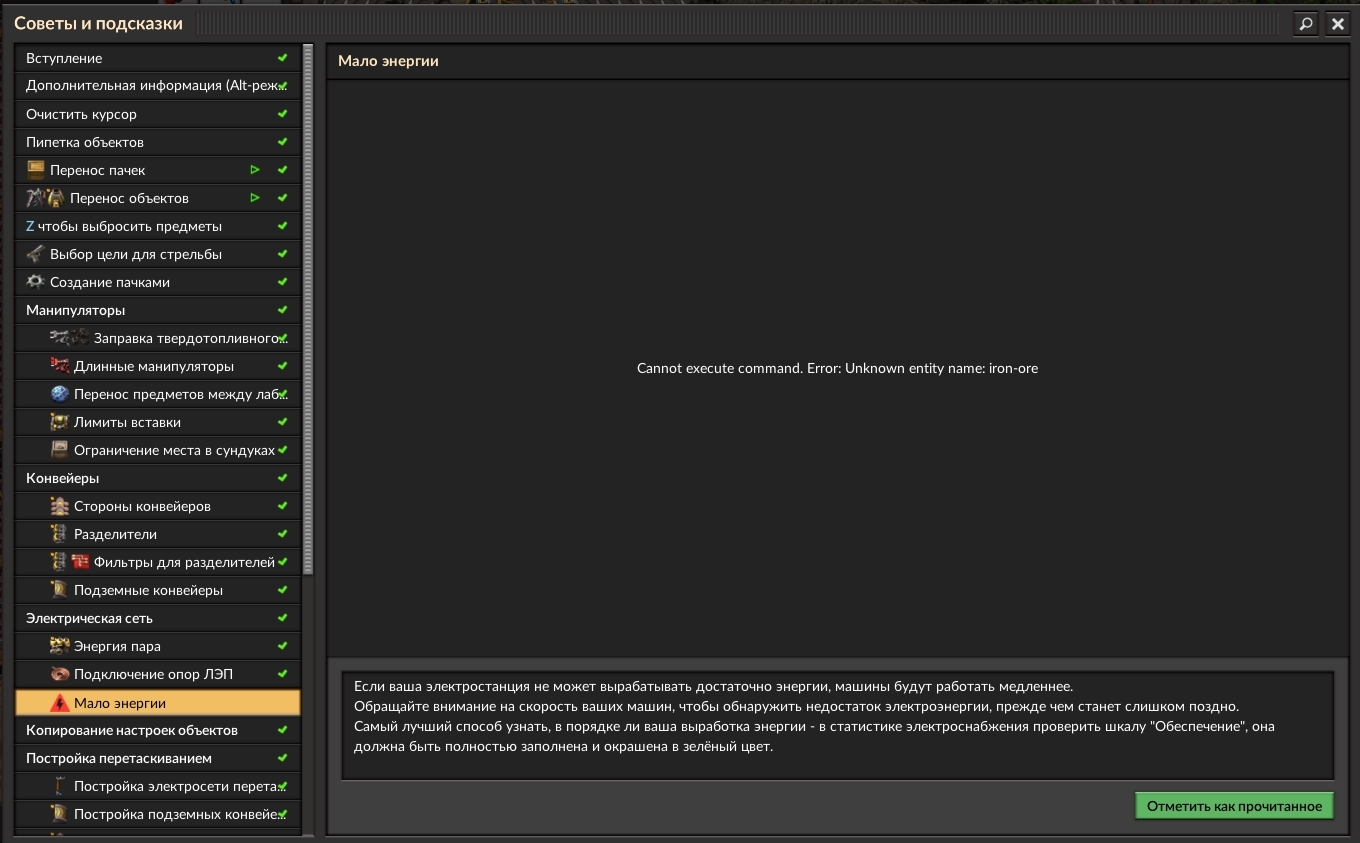Click the red inserter icon for Длинные манипуляторы
Viewport: 1360px width, 843px height.
60,366
